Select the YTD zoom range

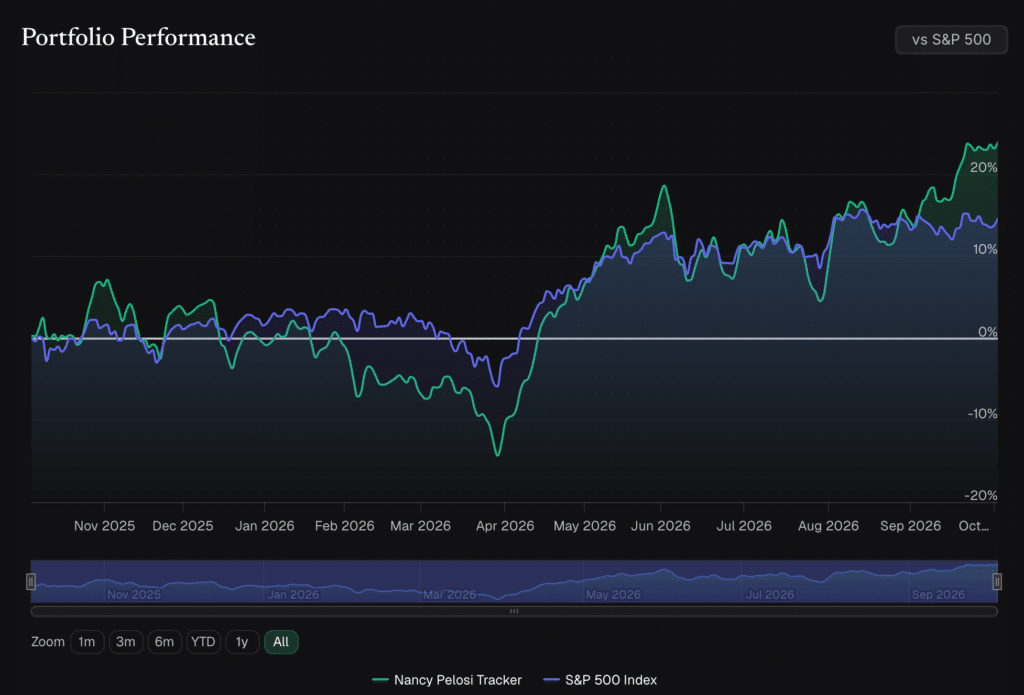coord(203,642)
